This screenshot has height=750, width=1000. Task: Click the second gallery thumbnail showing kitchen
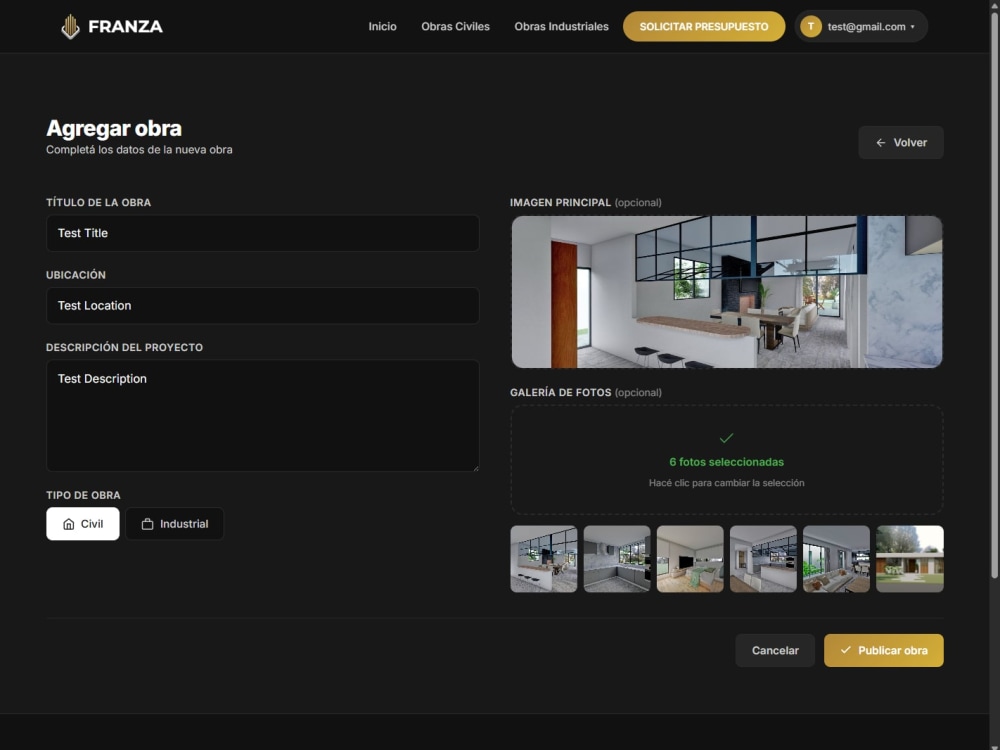617,559
